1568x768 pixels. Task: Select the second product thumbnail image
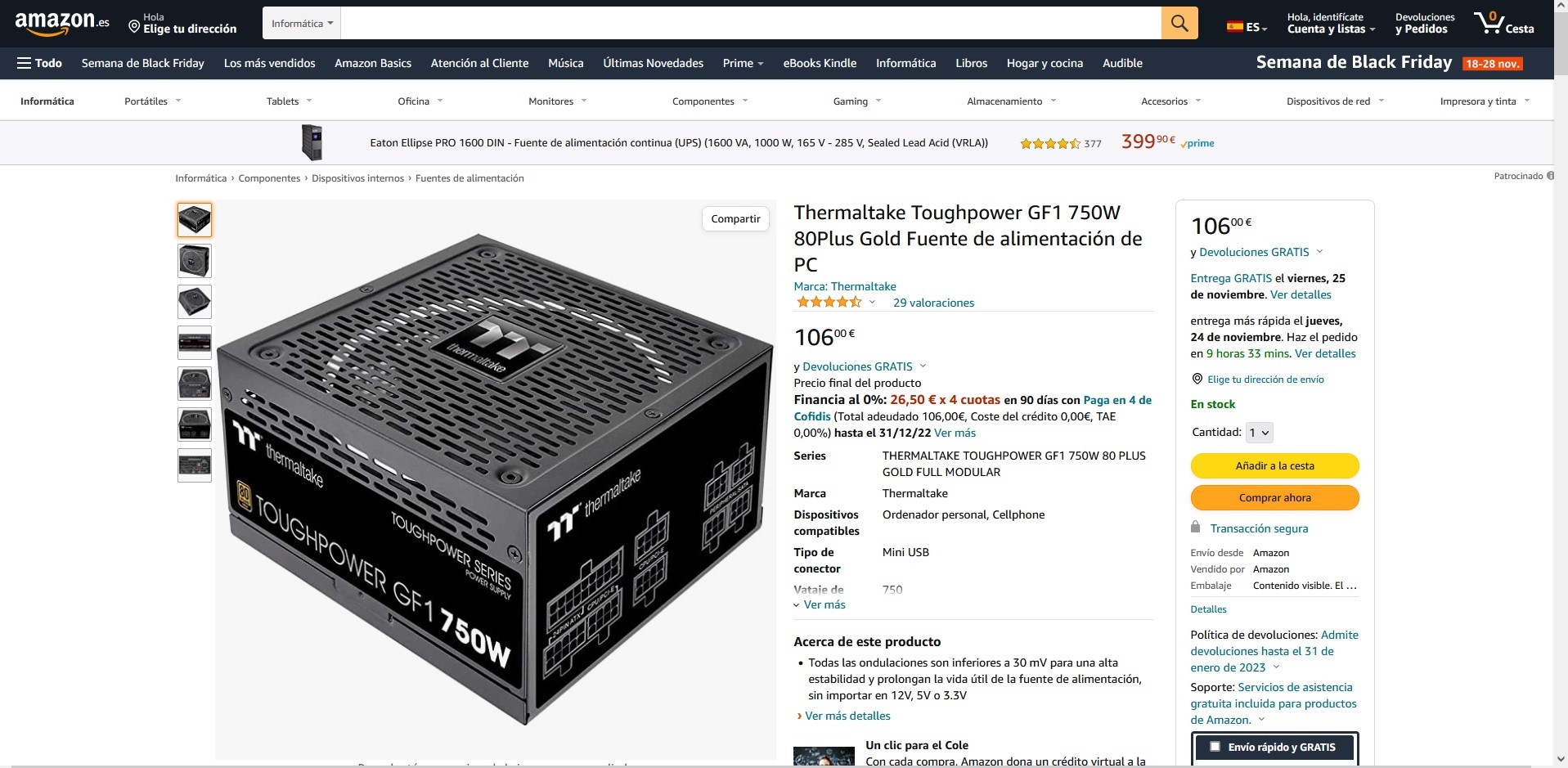tap(195, 261)
